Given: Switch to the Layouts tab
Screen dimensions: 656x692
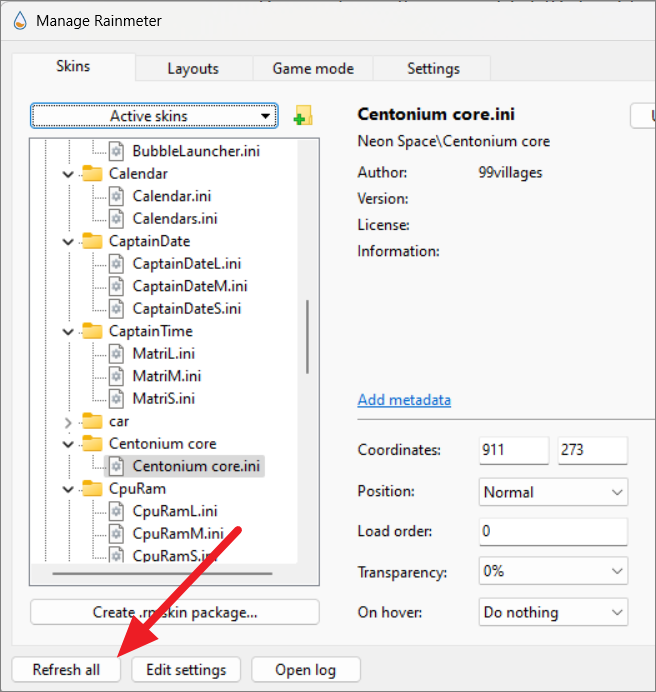Looking at the screenshot, I should coord(193,68).
